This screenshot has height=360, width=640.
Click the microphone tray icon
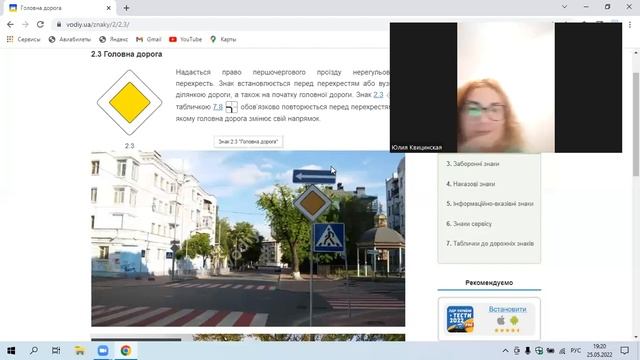coord(528,351)
